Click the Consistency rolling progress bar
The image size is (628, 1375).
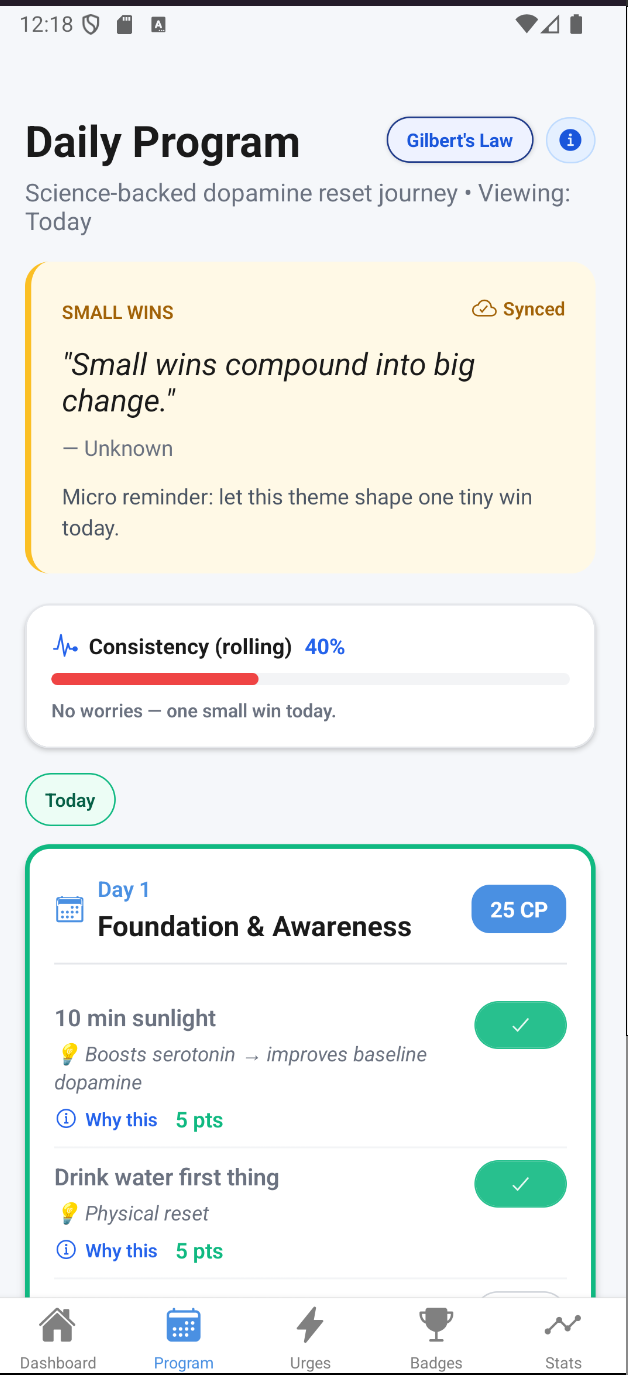310,679
